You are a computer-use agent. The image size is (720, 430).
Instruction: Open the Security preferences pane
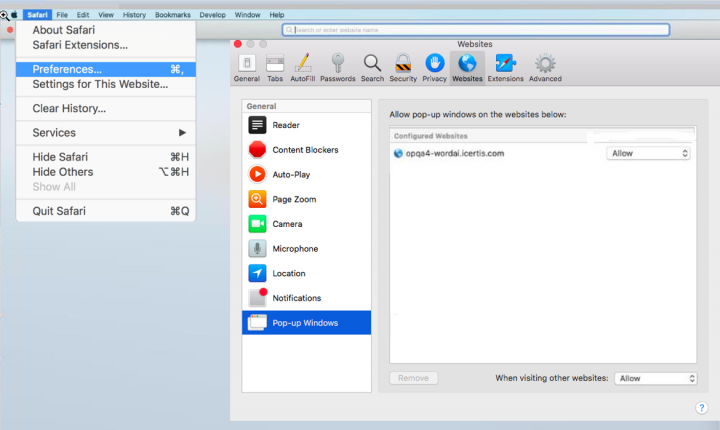(x=403, y=68)
